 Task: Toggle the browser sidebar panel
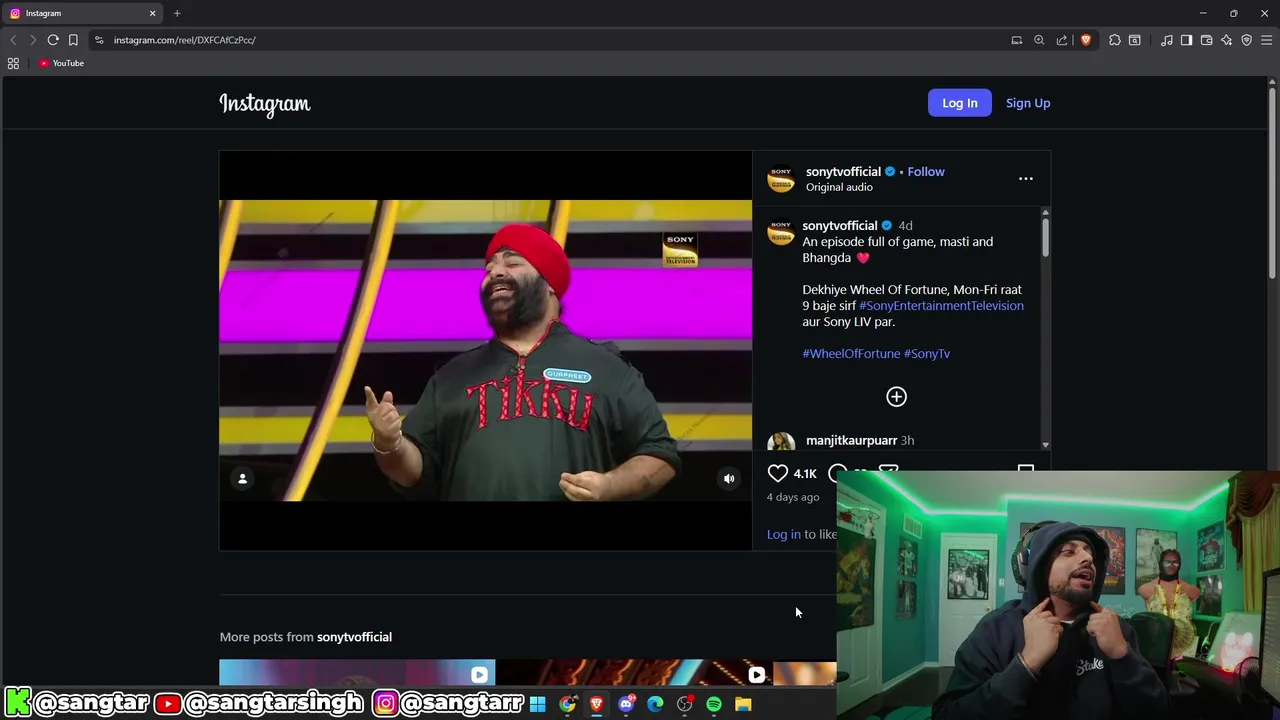coord(1187,40)
